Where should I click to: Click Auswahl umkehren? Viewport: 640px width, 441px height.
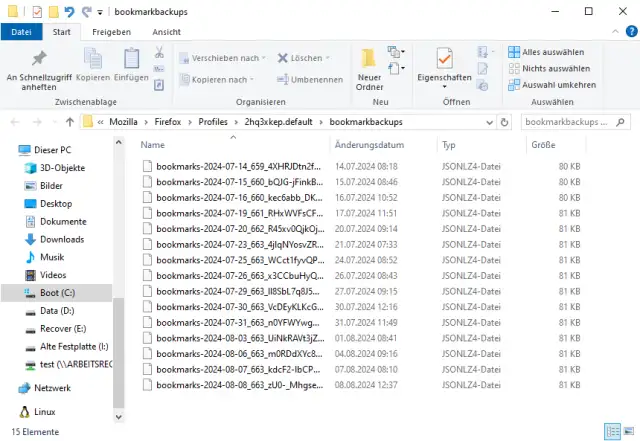pyautogui.click(x=552, y=85)
